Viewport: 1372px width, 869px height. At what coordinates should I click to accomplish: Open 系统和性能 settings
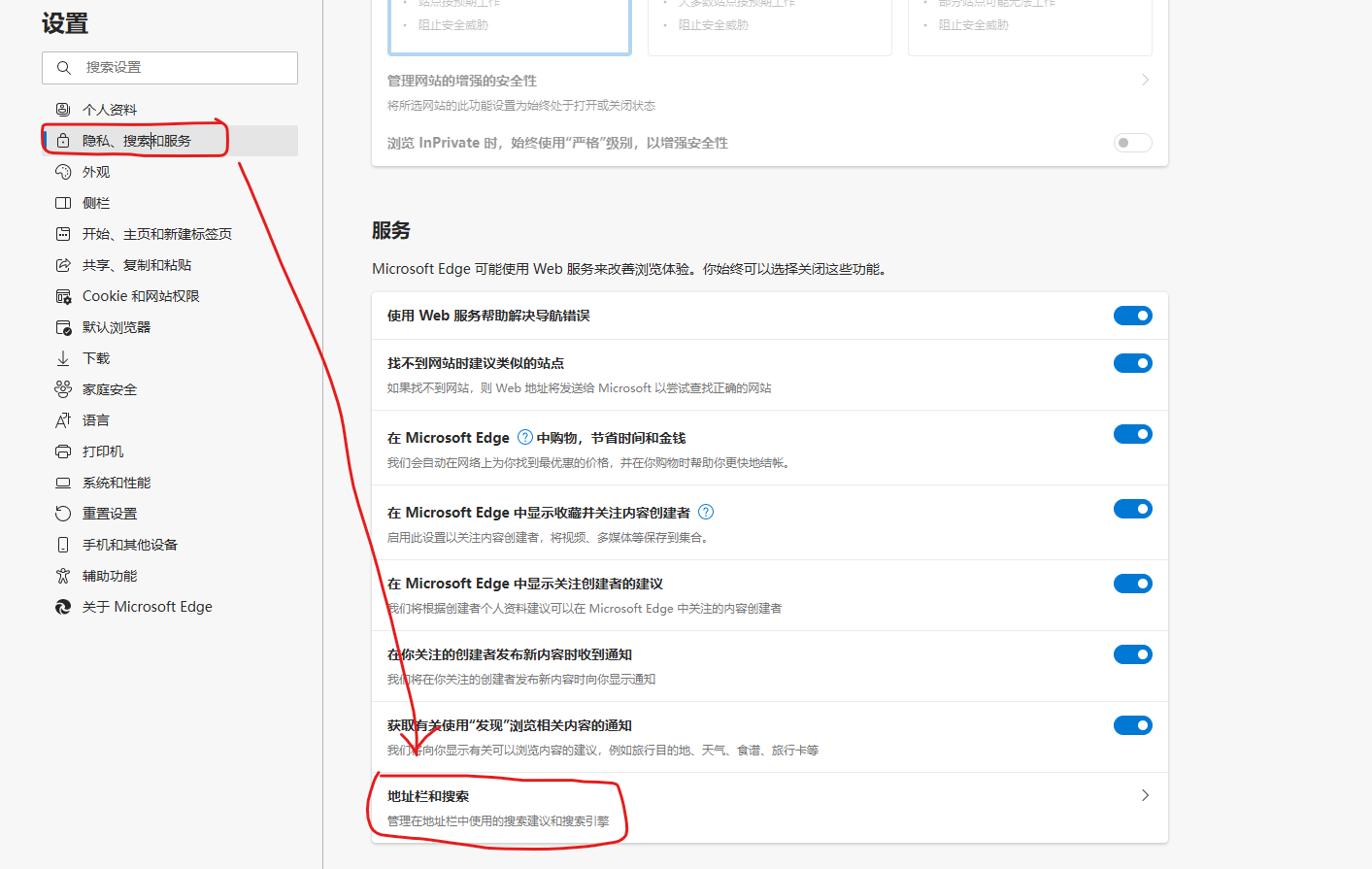(x=170, y=483)
